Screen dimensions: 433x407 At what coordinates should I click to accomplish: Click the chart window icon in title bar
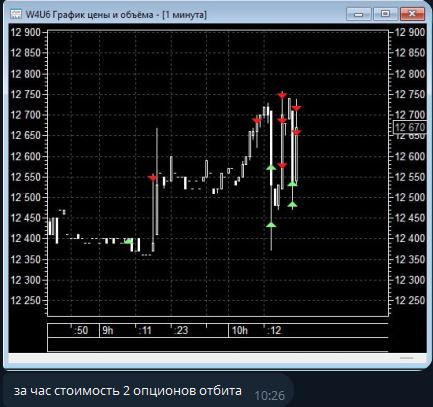16,14
